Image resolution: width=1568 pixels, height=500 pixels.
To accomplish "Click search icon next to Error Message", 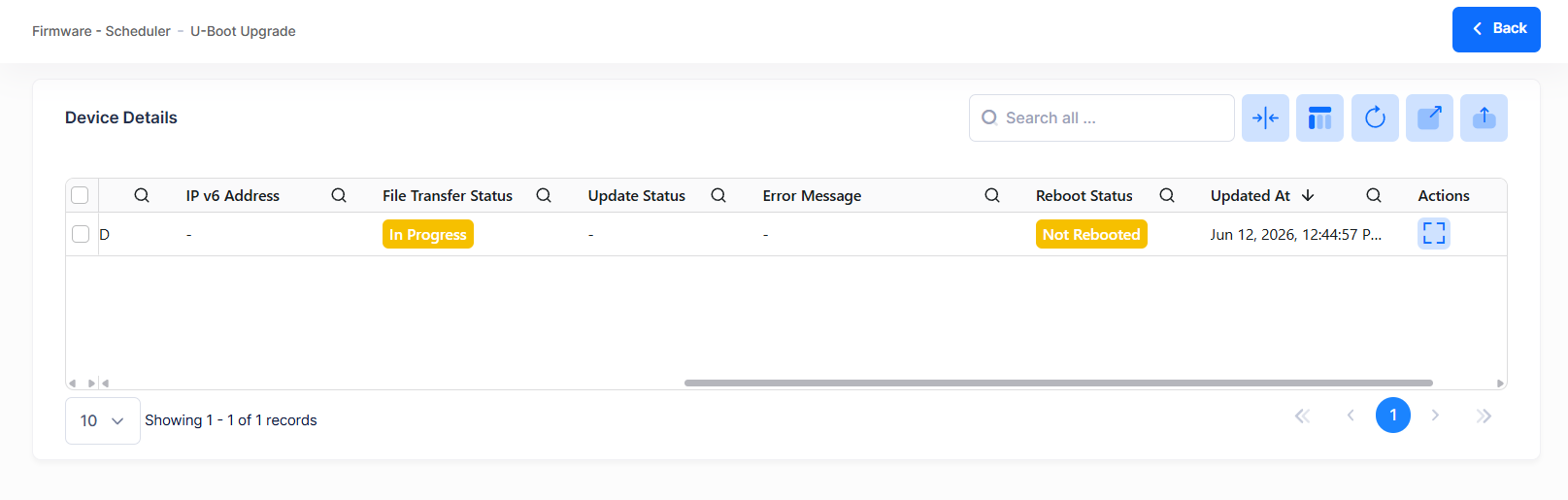I will click(992, 195).
